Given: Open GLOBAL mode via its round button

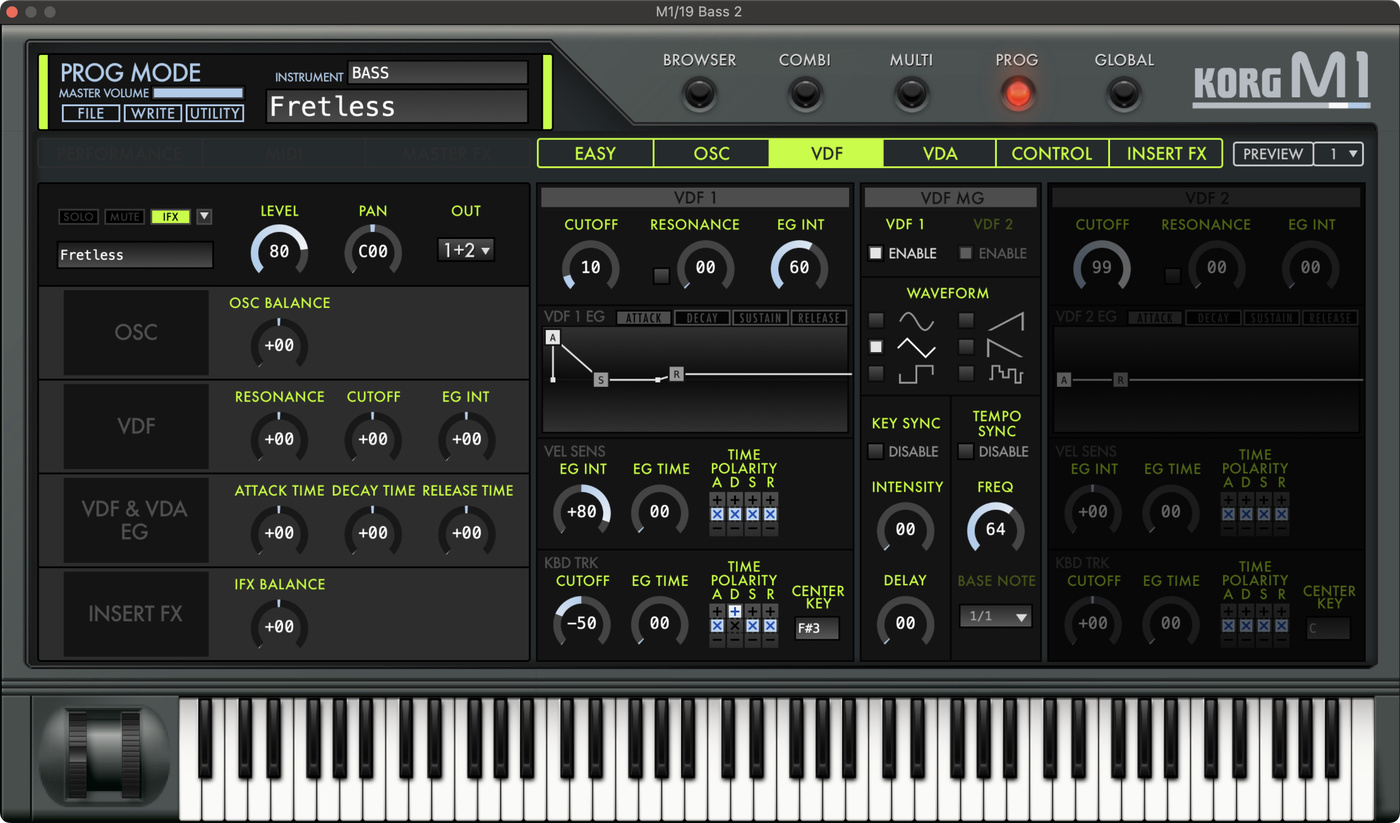Looking at the screenshot, I should (1123, 94).
